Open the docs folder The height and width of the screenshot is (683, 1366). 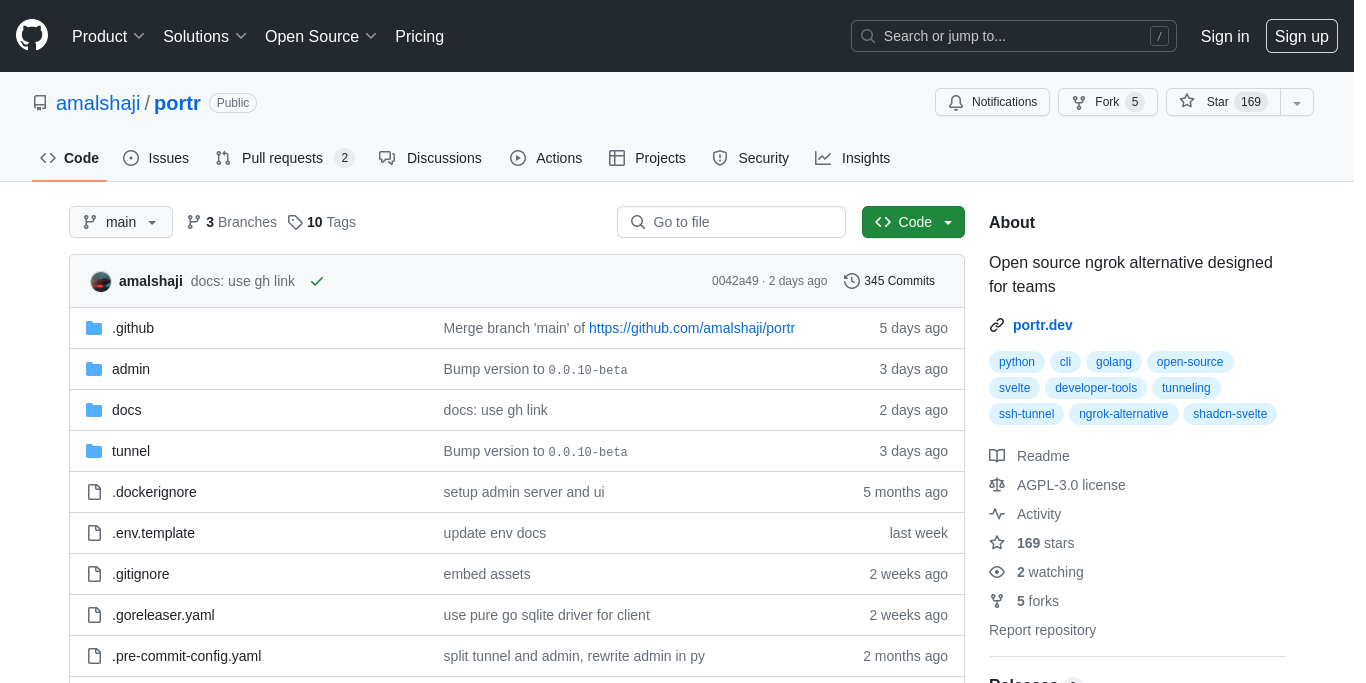point(126,410)
